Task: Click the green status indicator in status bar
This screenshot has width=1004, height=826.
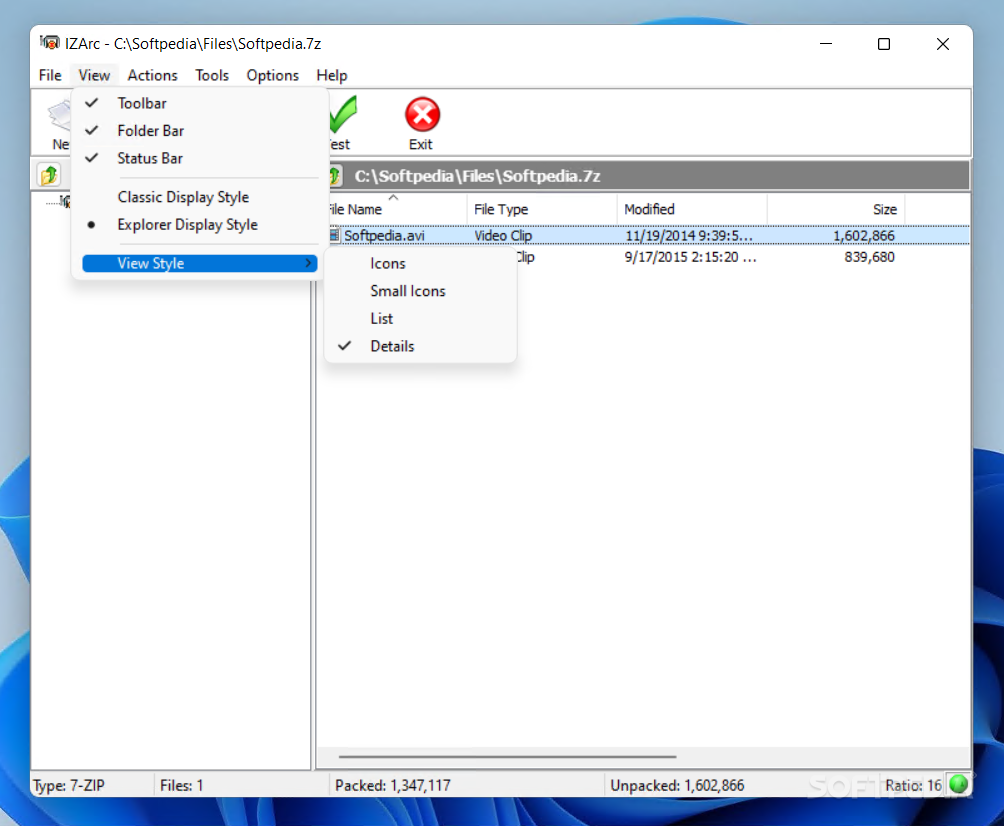Action: pos(959,784)
